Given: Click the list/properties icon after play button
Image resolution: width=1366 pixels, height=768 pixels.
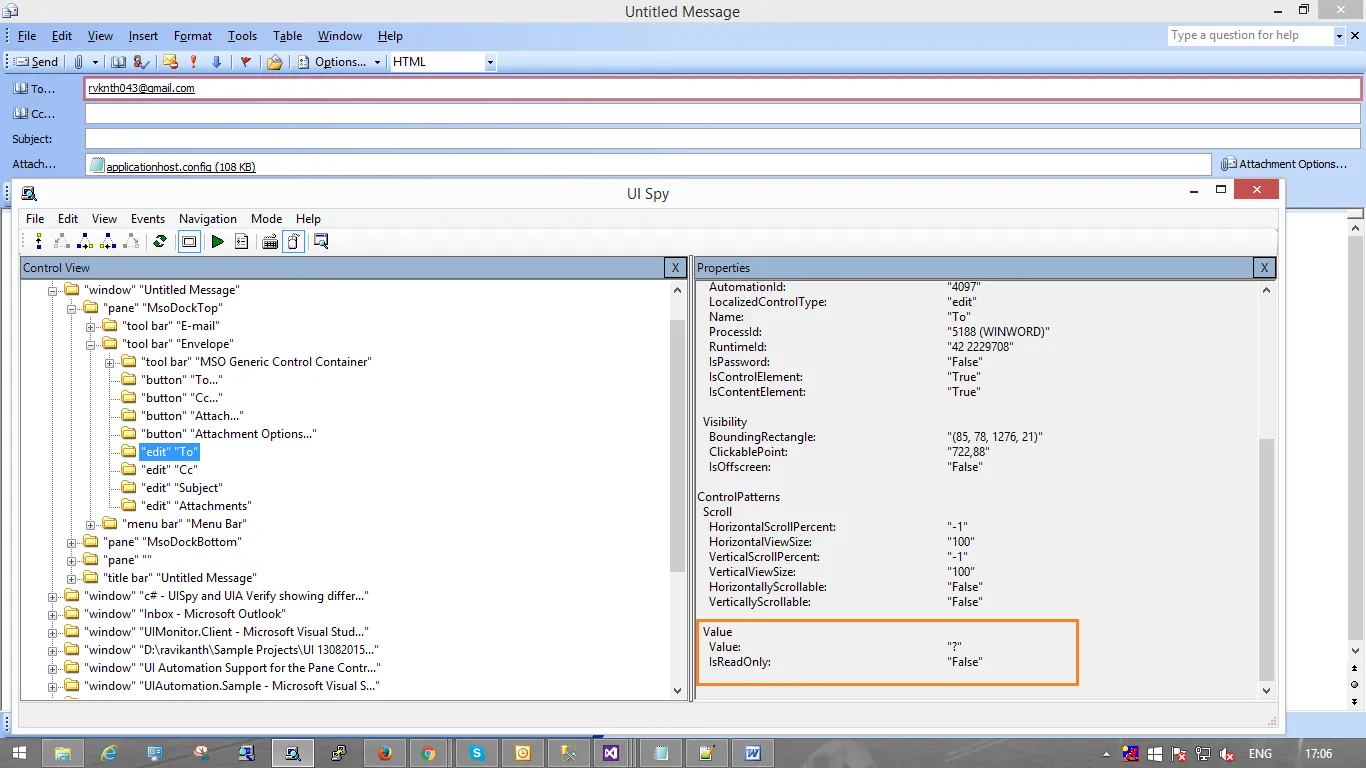Looking at the screenshot, I should click(242, 241).
